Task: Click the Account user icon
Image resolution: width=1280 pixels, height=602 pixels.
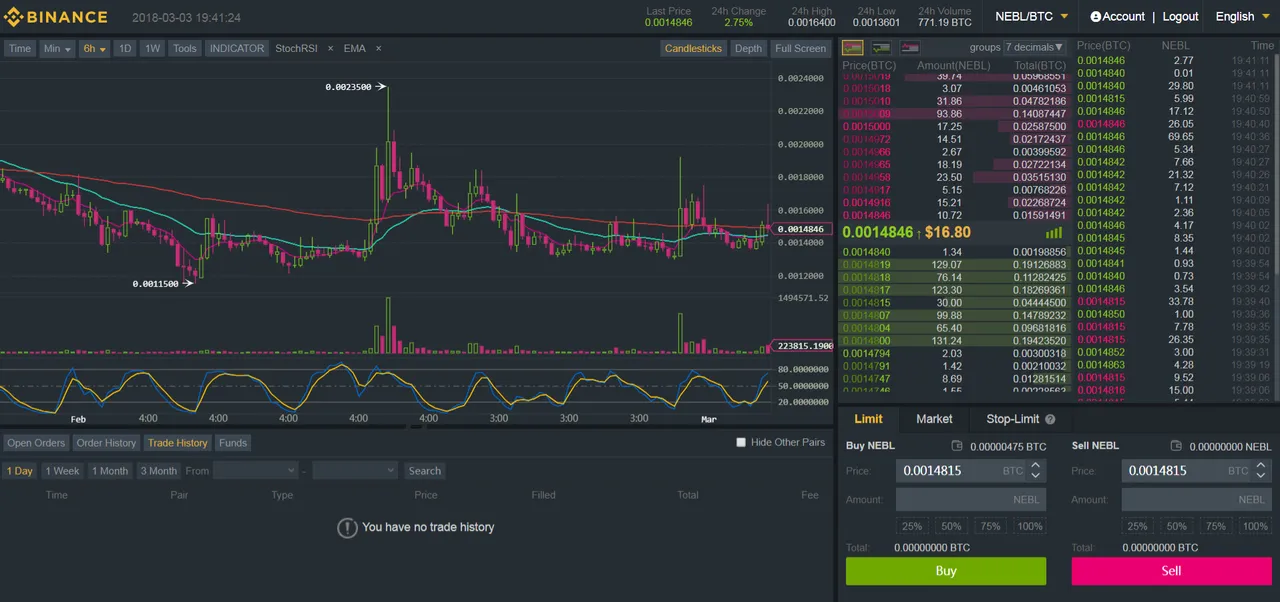Action: (x=1095, y=17)
